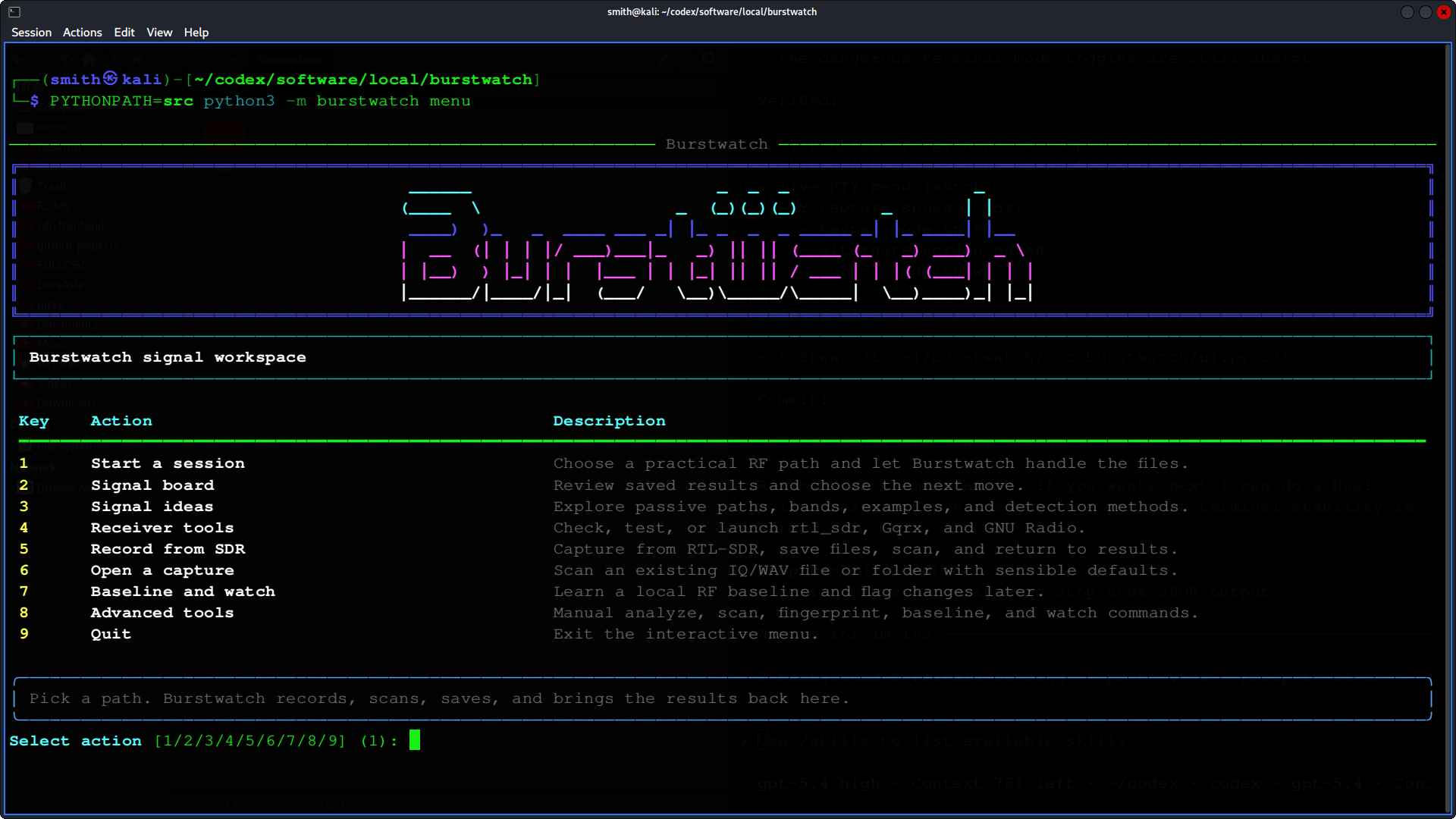The image size is (1456, 819).
Task: Click 'Choose a practical RF path' description
Action: click(870, 463)
